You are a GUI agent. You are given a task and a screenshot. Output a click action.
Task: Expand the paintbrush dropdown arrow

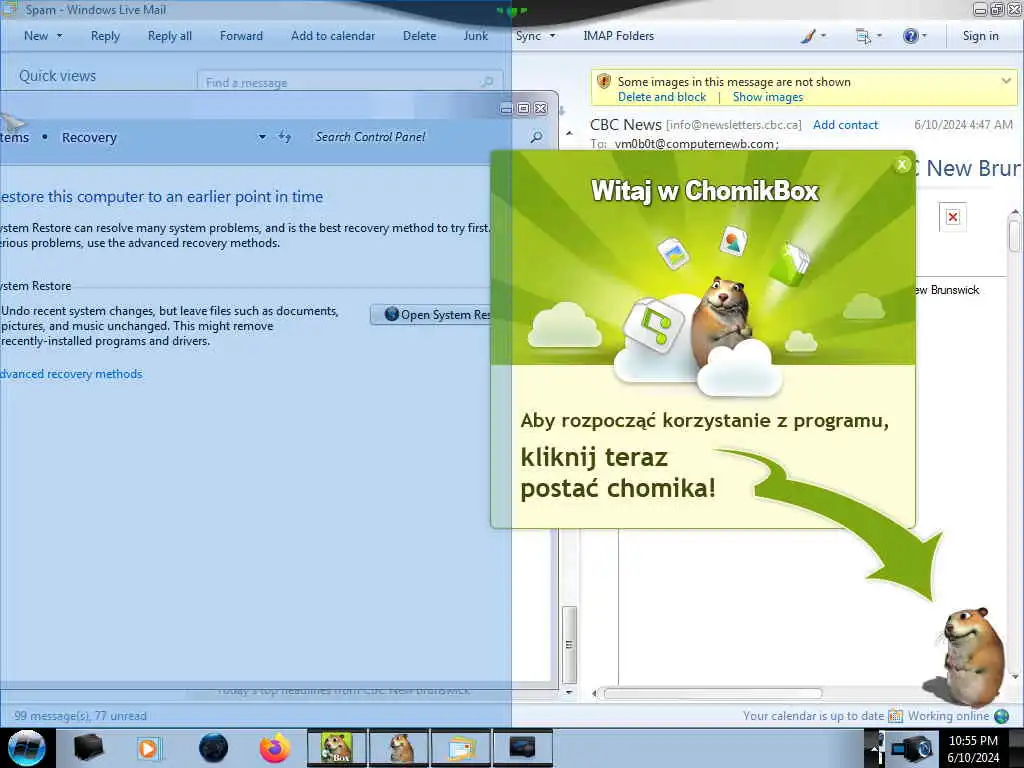pos(824,36)
